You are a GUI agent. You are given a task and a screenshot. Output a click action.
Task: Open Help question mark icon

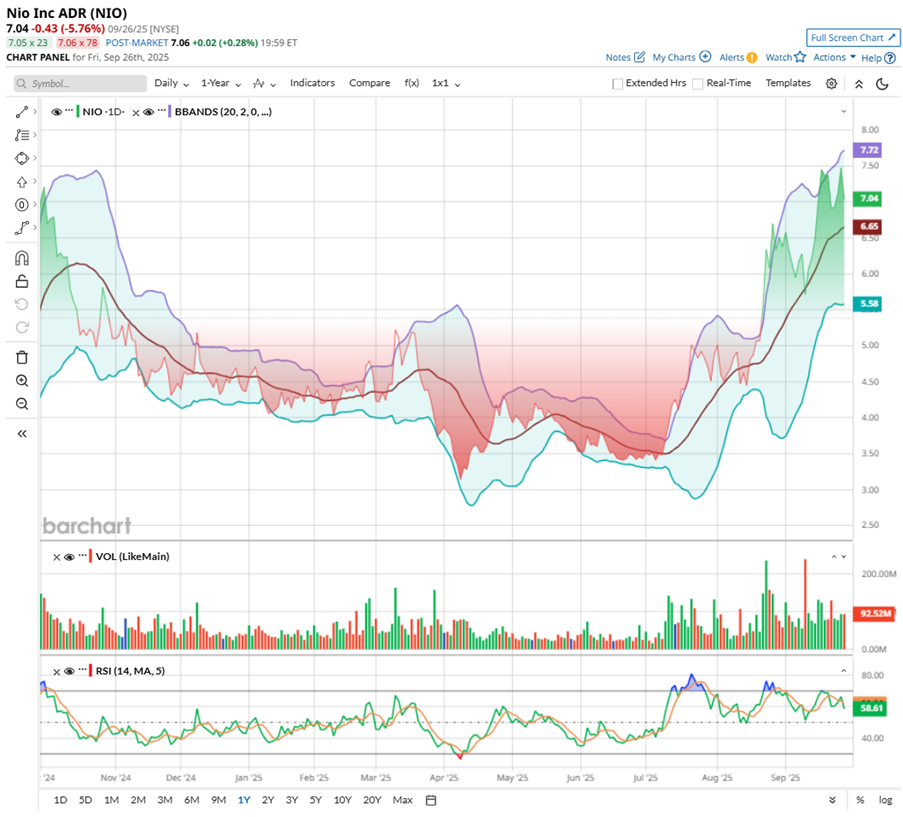pyautogui.click(x=890, y=58)
